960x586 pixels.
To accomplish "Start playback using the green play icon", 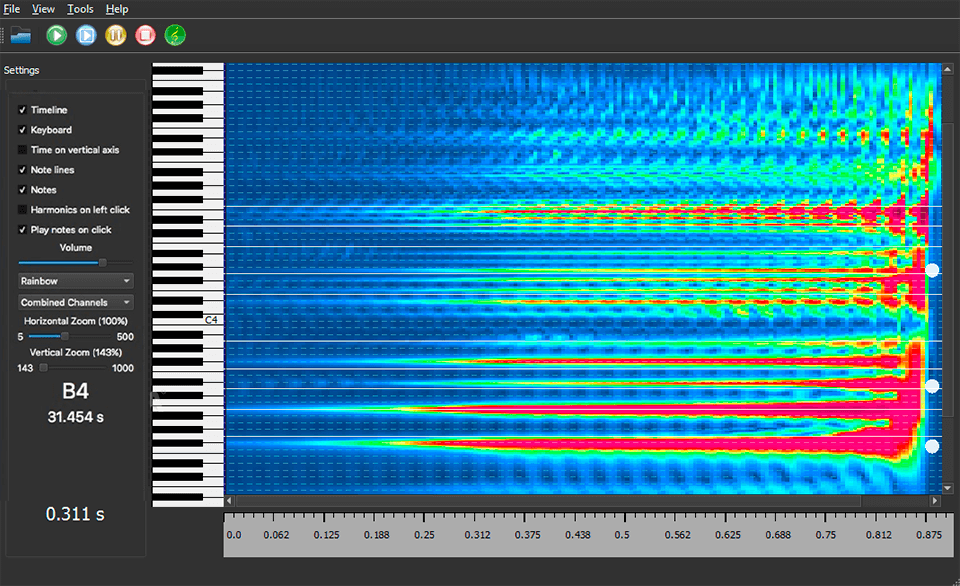I will pyautogui.click(x=56, y=35).
